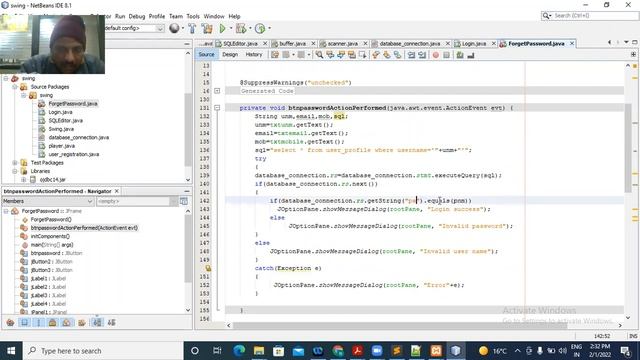Toggle Sort by Name in Navigator

coord(97,322)
